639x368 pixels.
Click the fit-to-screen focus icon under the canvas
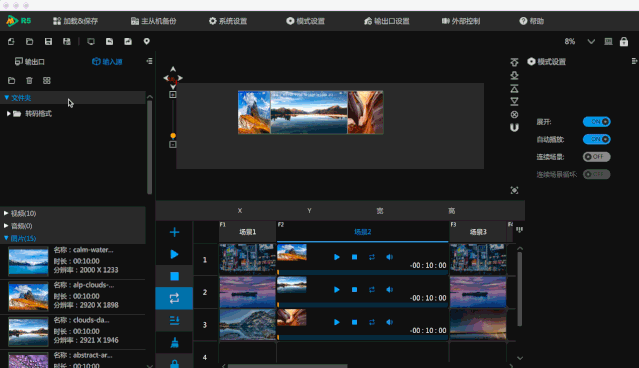[x=514, y=190]
